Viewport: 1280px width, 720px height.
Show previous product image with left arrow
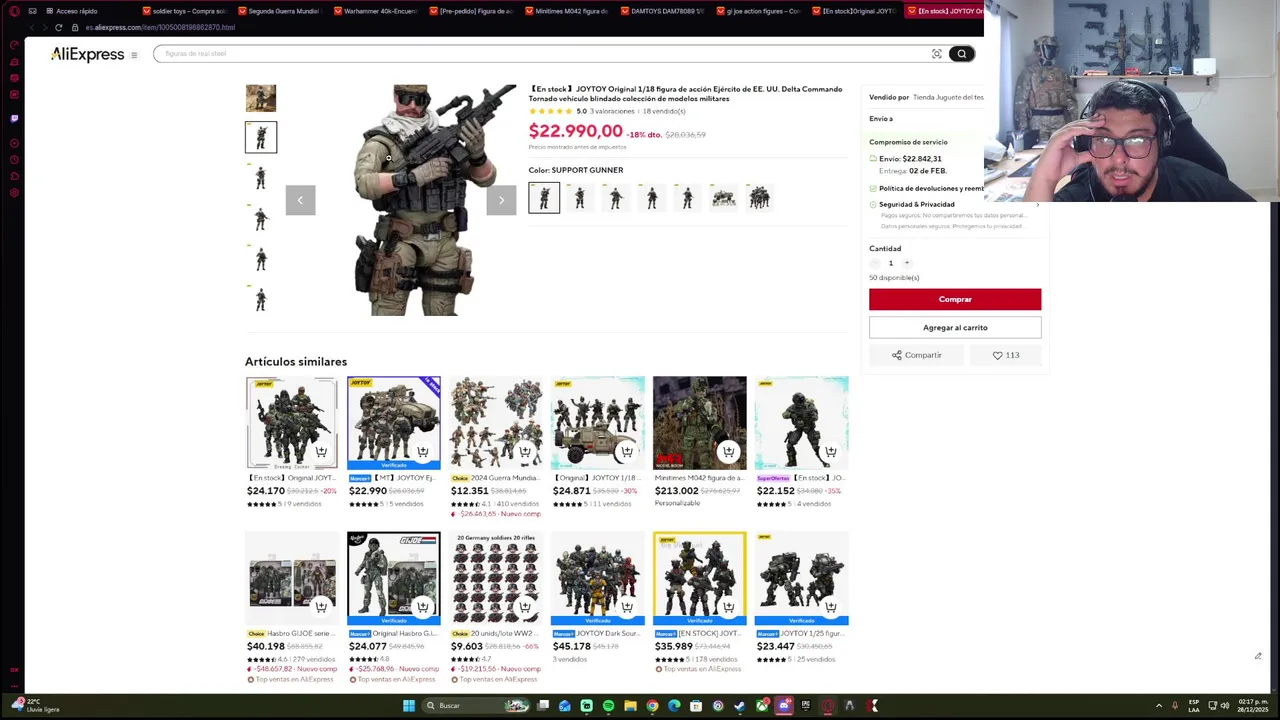[x=300, y=200]
